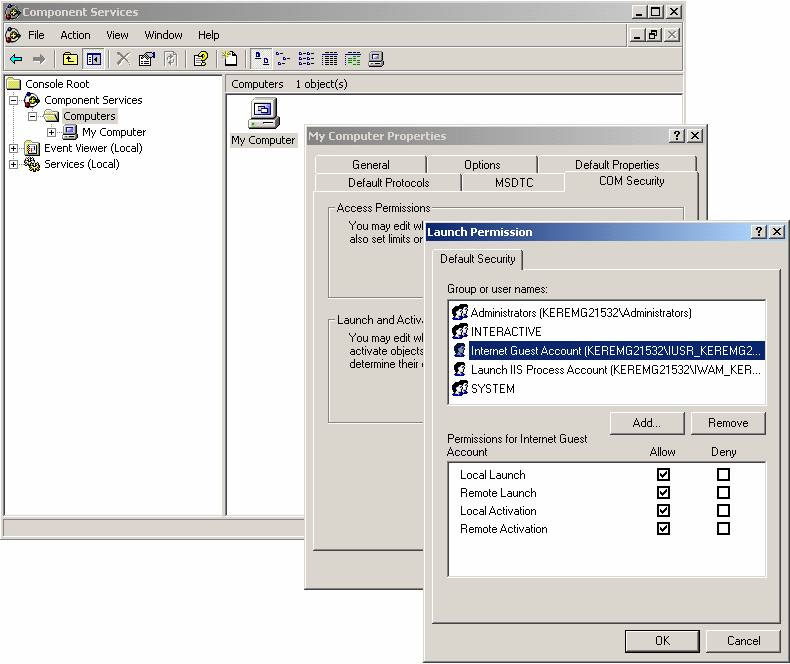Select SYSTEM in the user names list

click(x=484, y=389)
